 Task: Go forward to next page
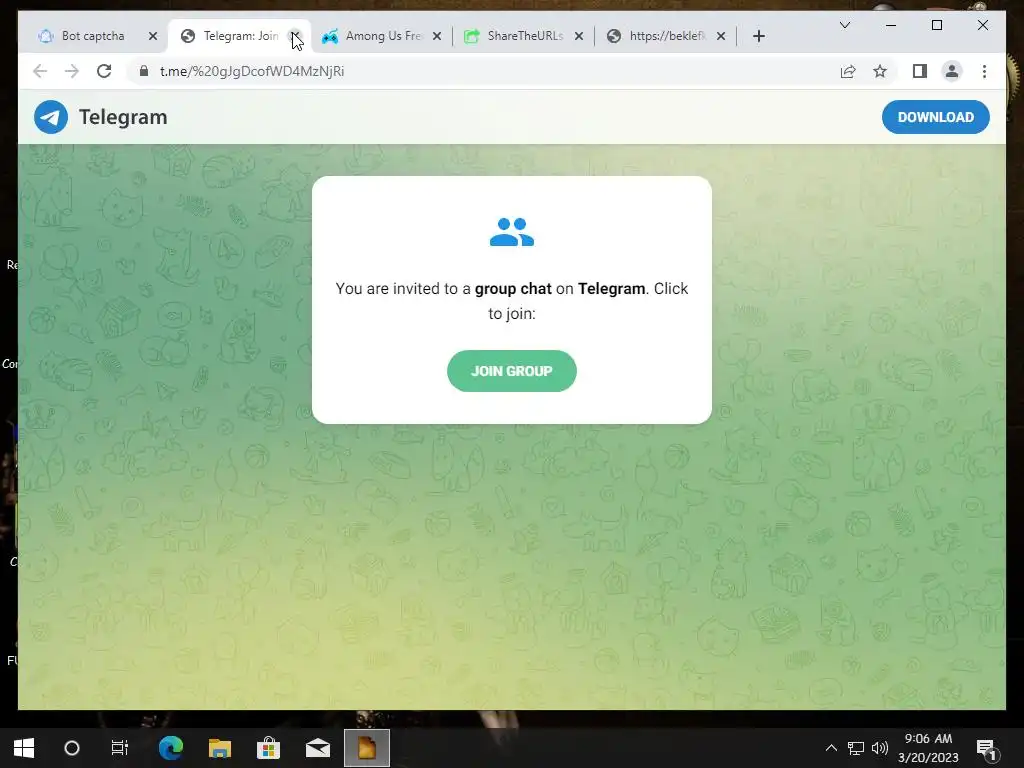pos(72,71)
